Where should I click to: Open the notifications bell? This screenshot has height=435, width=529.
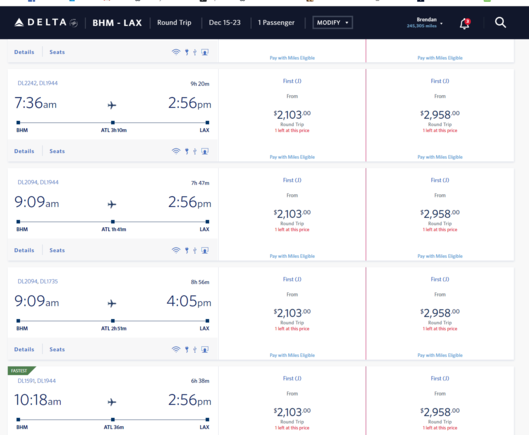pos(465,23)
